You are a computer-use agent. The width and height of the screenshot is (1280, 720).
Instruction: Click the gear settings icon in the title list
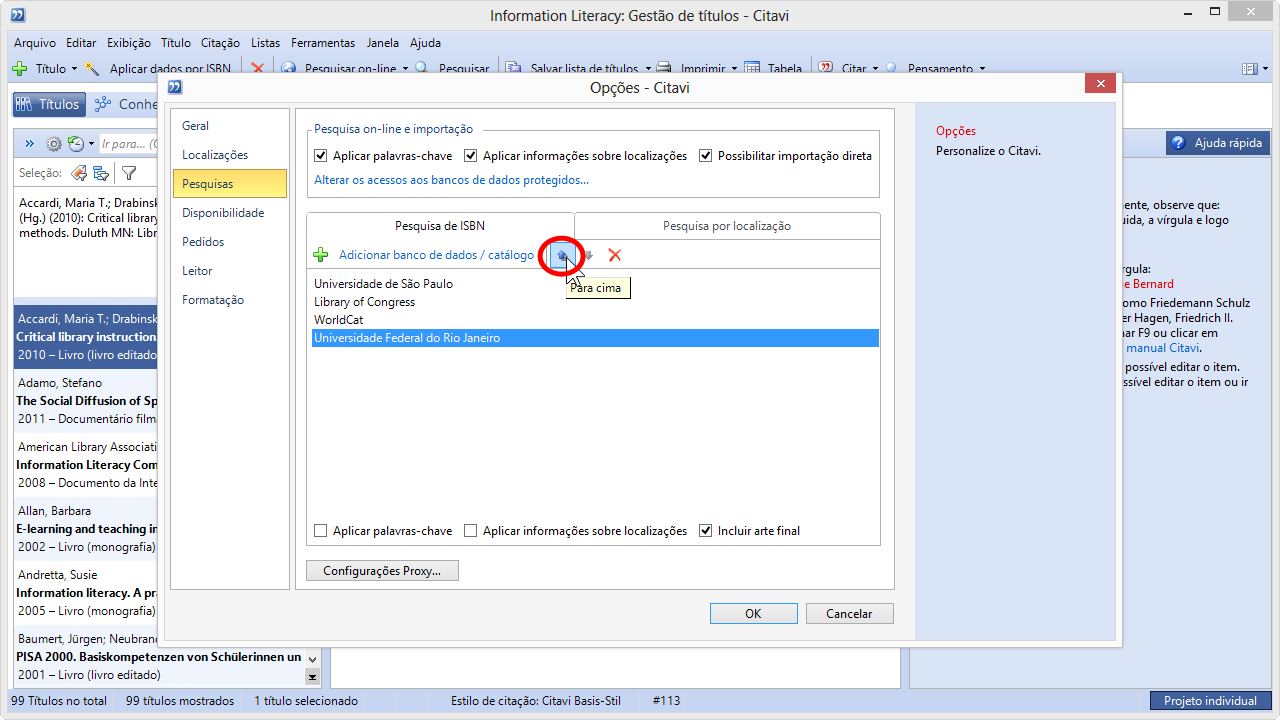54,144
